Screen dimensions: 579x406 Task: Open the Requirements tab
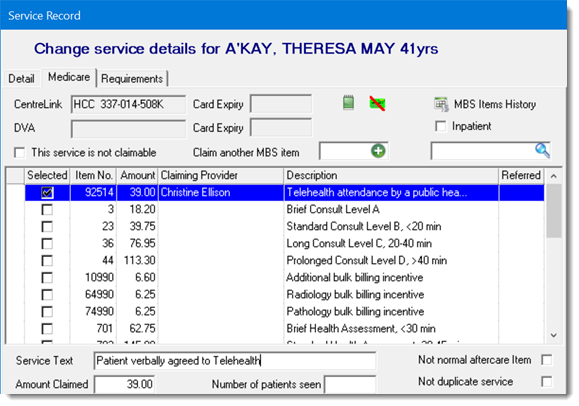click(x=132, y=79)
